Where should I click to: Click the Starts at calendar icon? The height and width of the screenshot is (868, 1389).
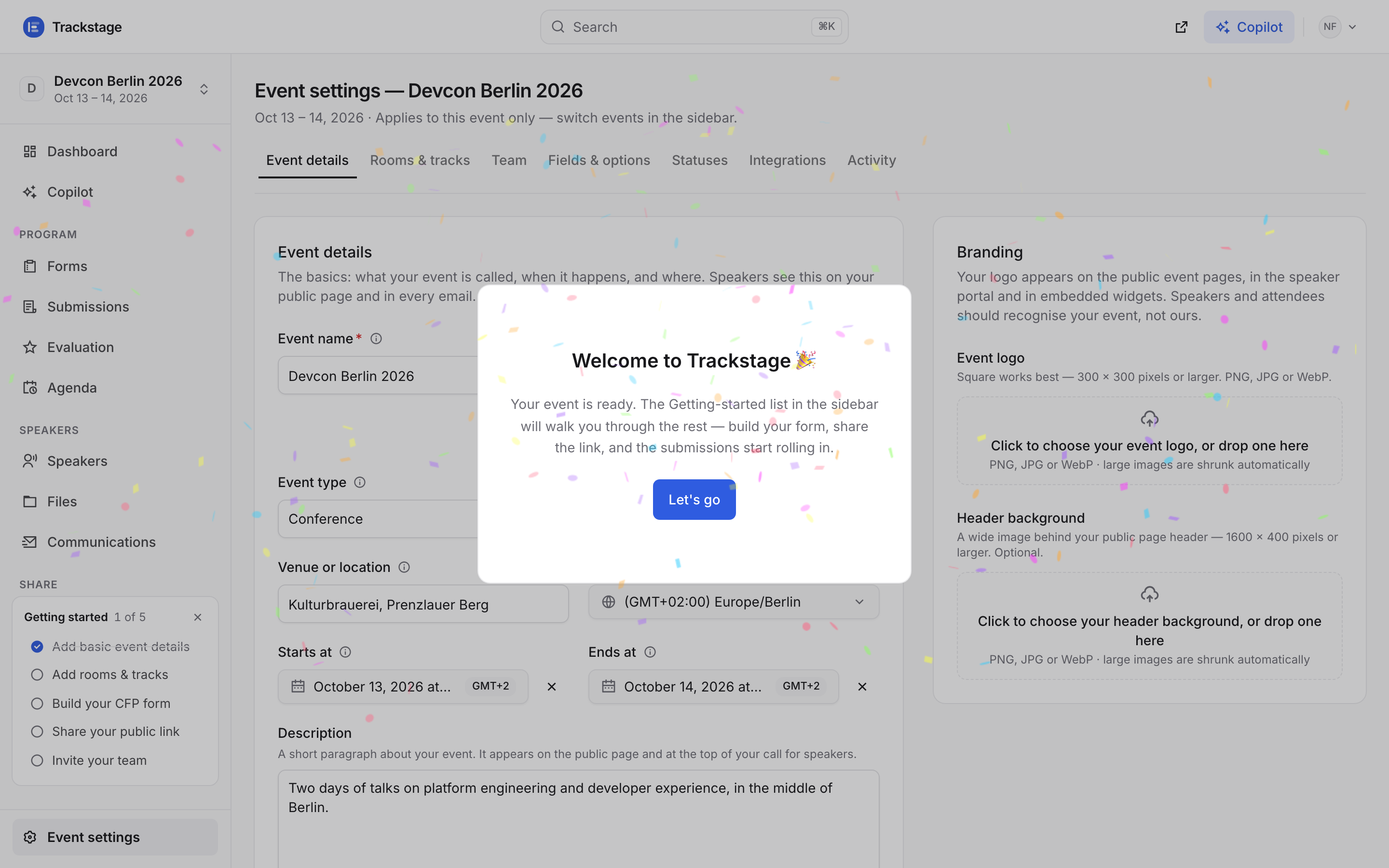[298, 687]
